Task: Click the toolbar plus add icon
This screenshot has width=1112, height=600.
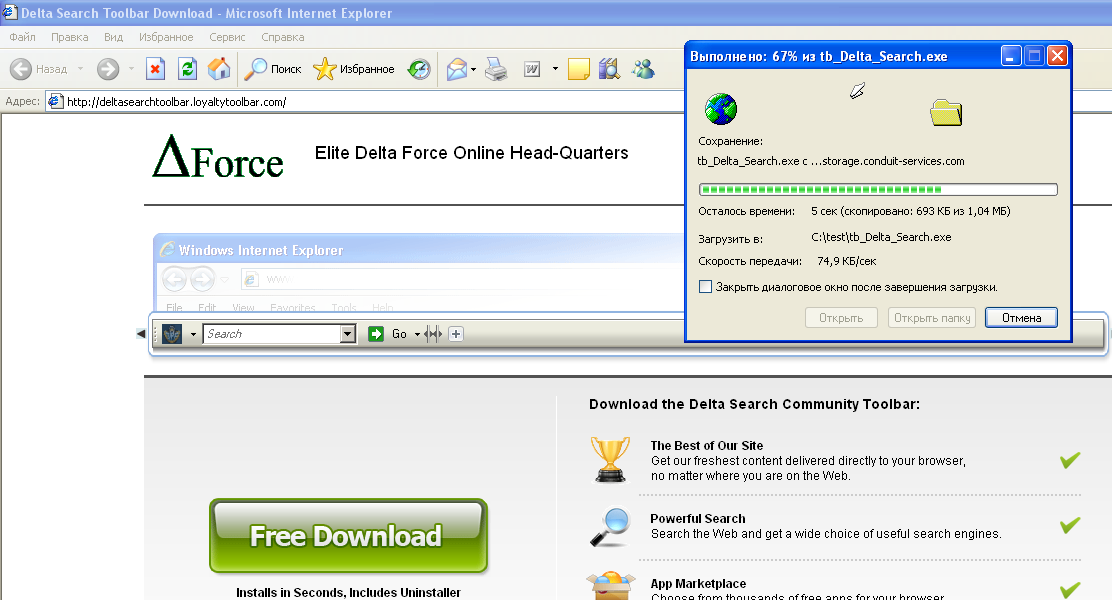Action: (x=456, y=333)
